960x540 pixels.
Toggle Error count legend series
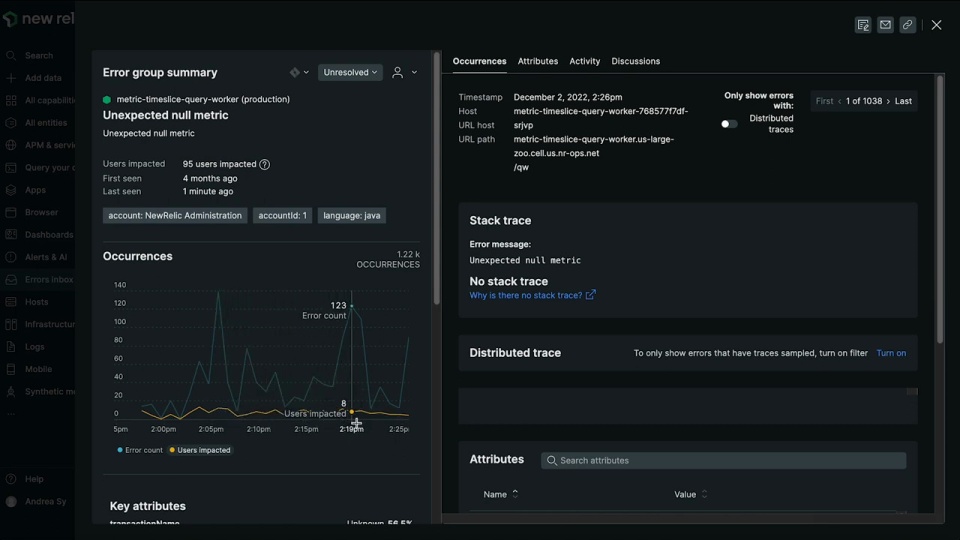click(140, 450)
